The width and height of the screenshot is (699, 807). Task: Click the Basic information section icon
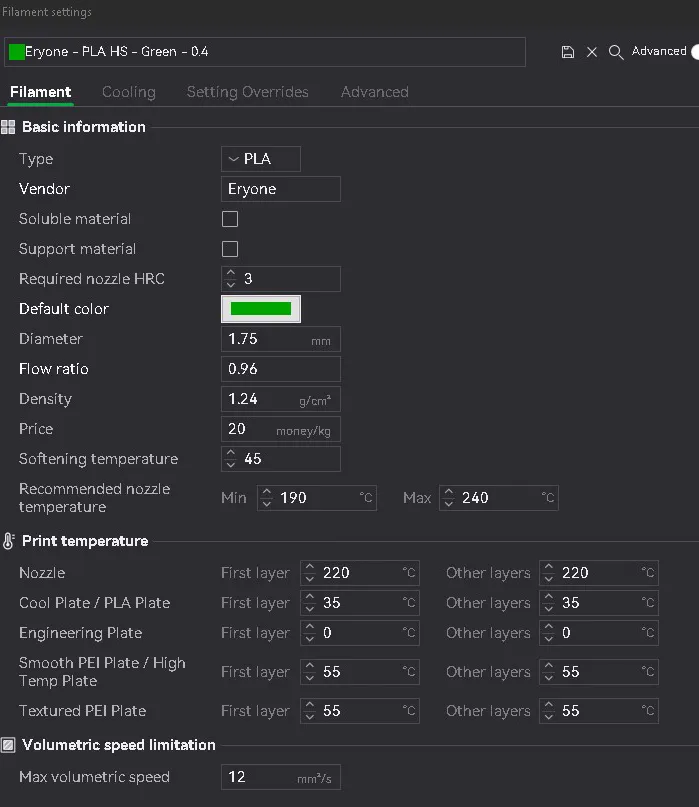[8, 127]
